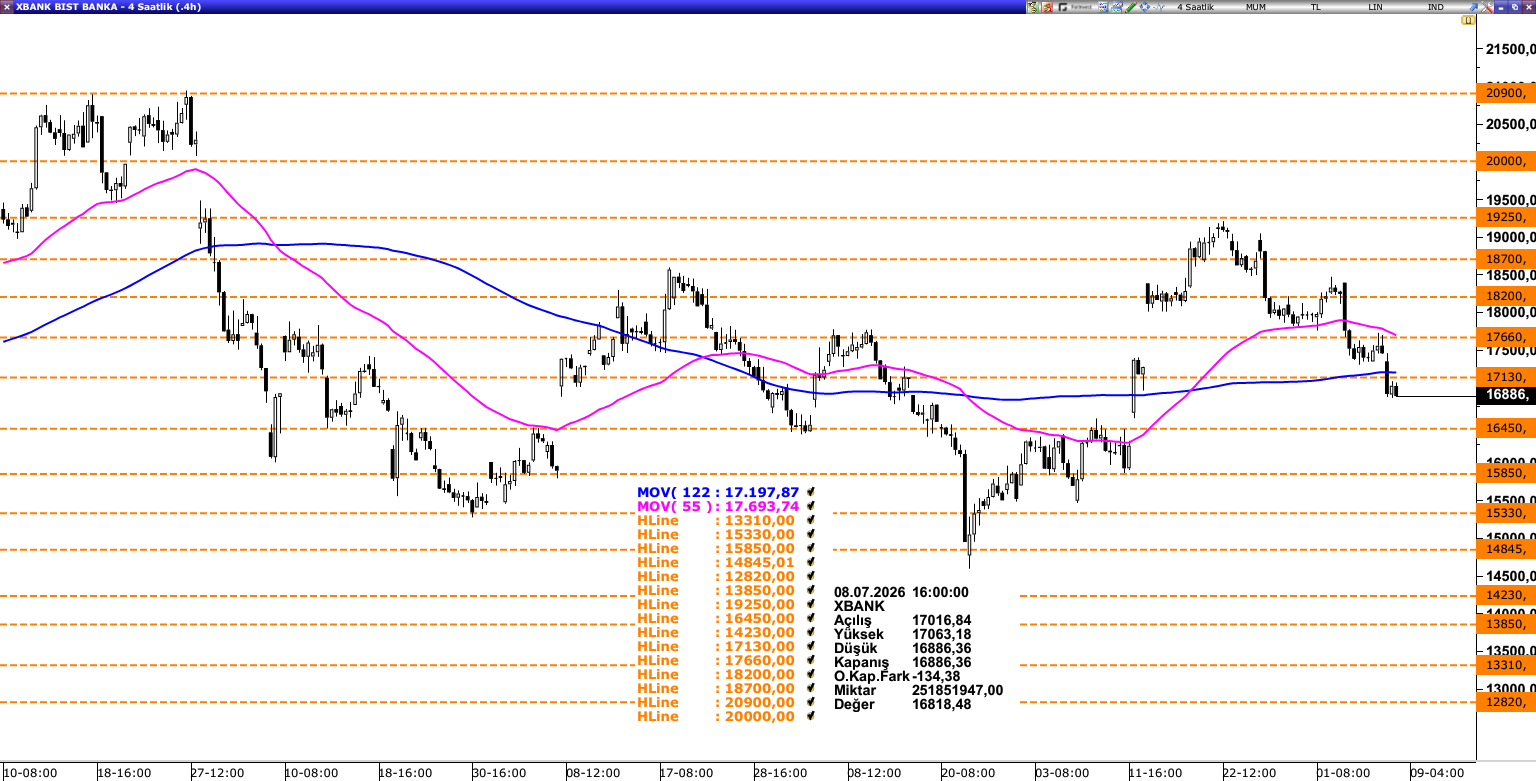Viewport: 1536px width, 781px height.
Task: Click the blue MOV( 122 : 17.197,87 legend entry
Action: pyautogui.click(x=718, y=492)
